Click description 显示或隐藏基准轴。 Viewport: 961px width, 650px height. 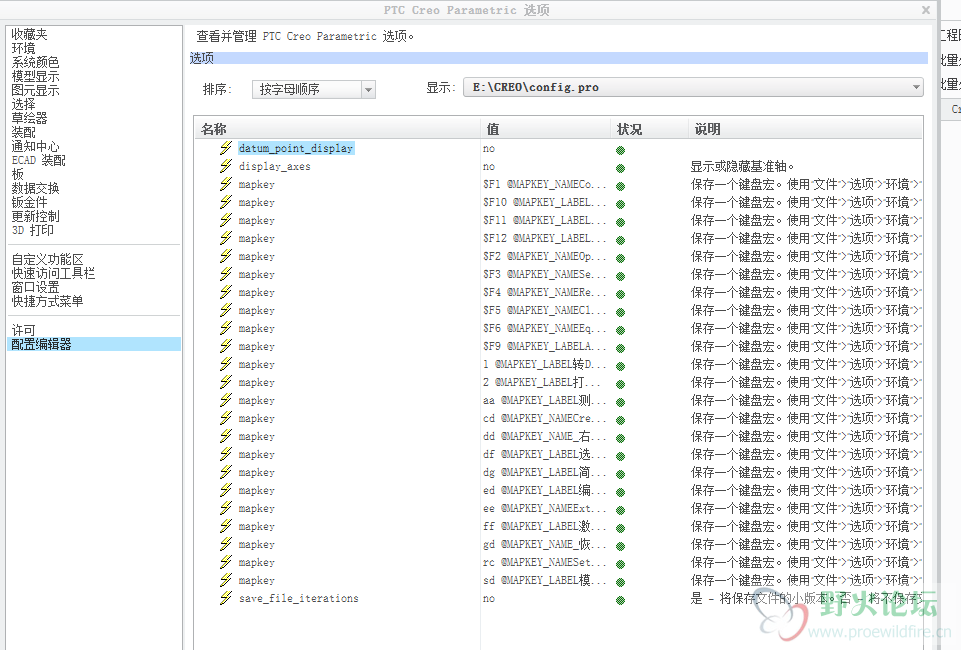click(742, 166)
